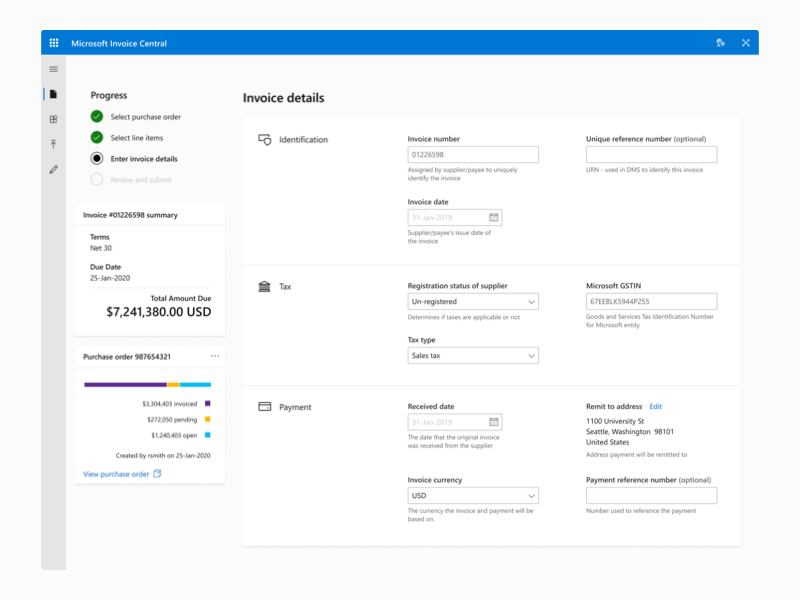Click the blue open progress bar segment
Viewport: 800px width, 600px height.
[195, 385]
